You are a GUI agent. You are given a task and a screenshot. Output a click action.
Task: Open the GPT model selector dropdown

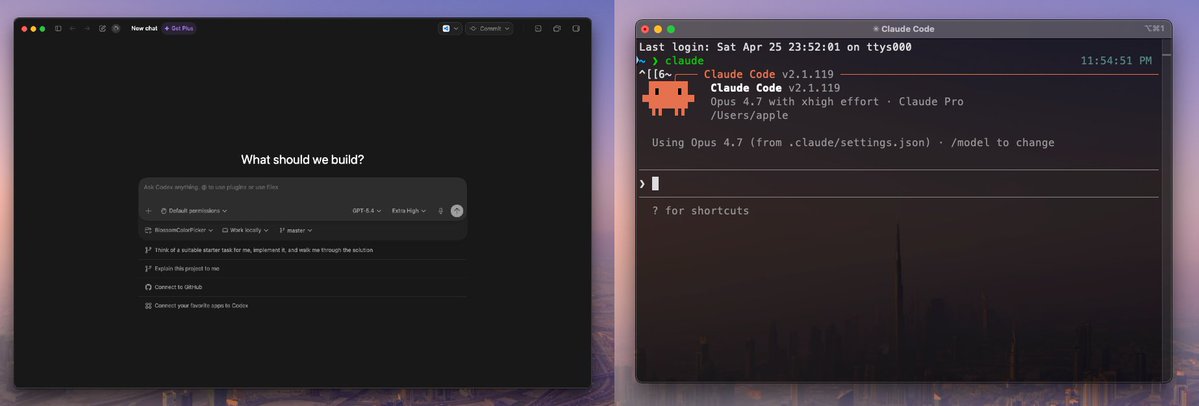(367, 211)
